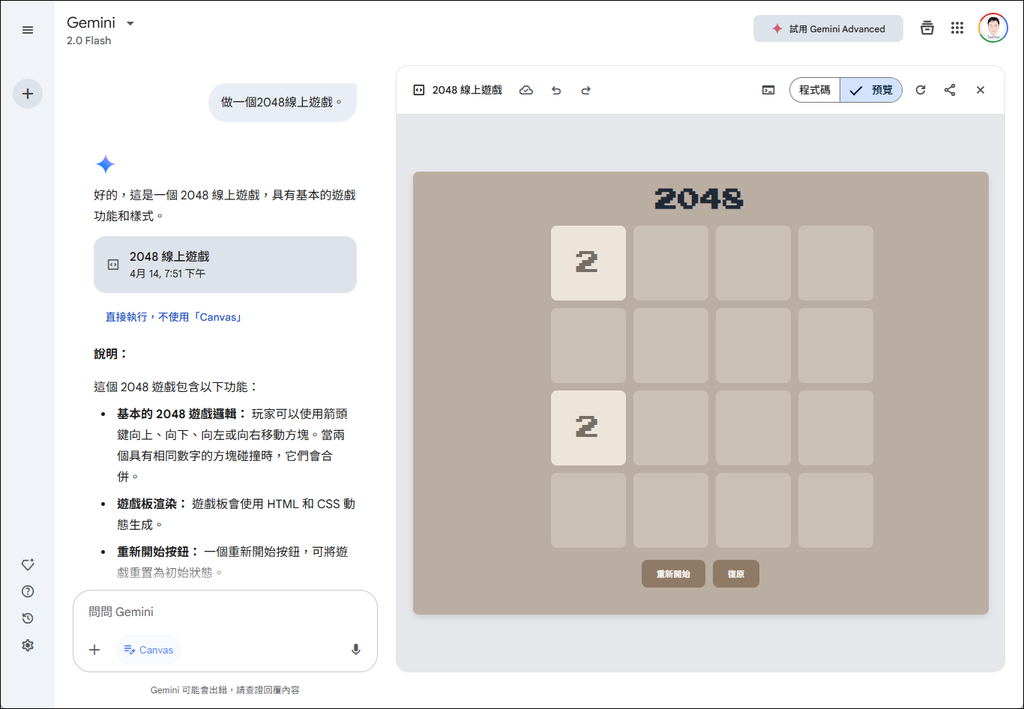Add attachment with plus in prompt box
The height and width of the screenshot is (709, 1024).
tap(95, 650)
